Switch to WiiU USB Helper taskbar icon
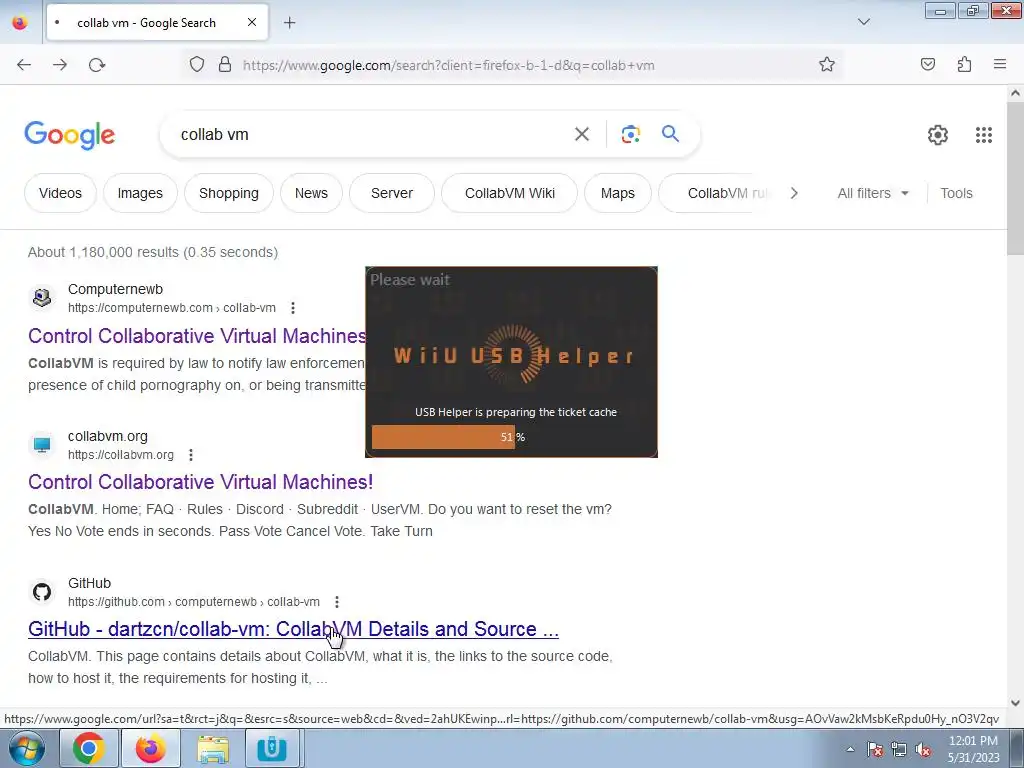 point(272,748)
